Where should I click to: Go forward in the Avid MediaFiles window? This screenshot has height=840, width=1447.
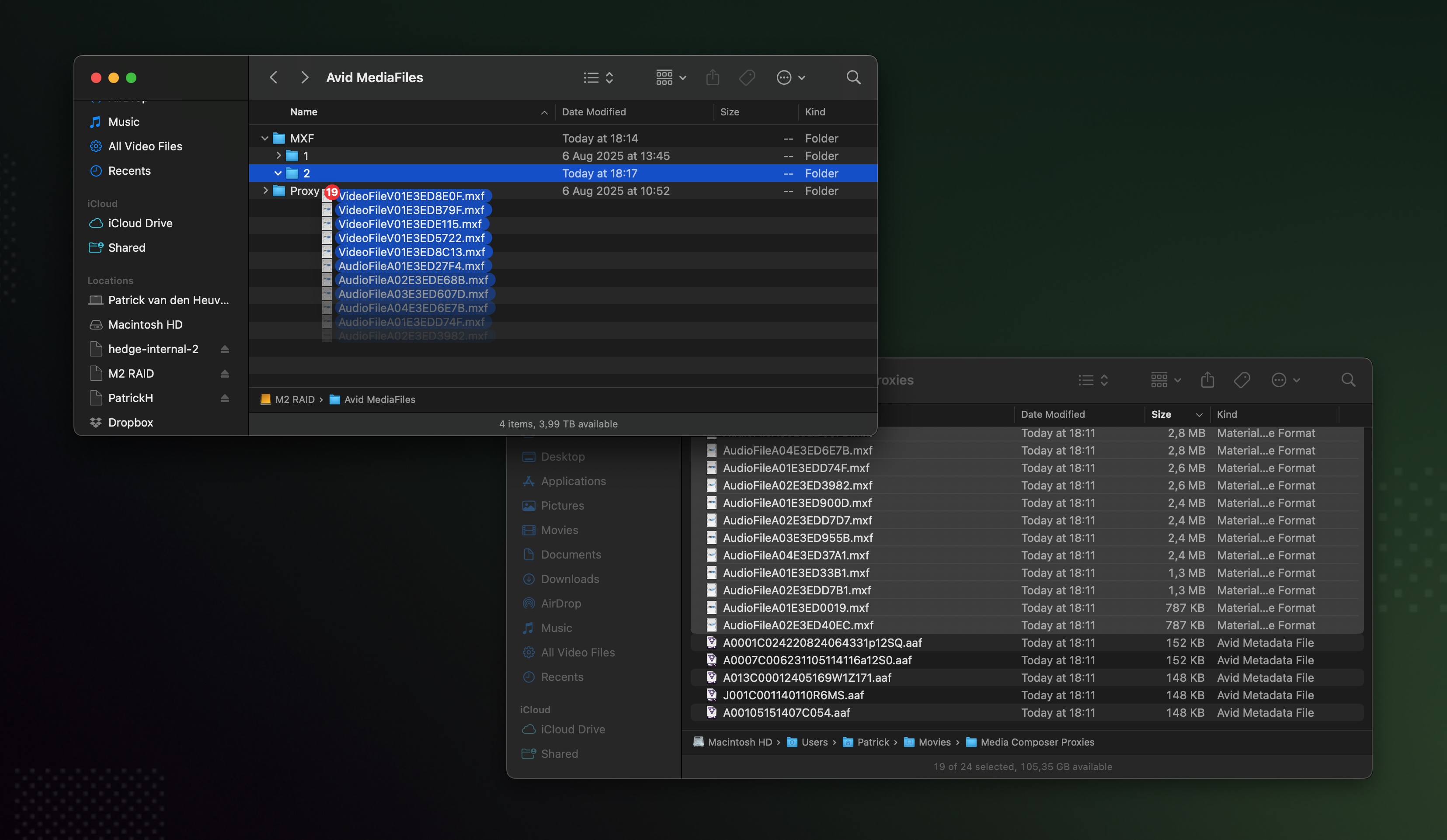point(305,77)
